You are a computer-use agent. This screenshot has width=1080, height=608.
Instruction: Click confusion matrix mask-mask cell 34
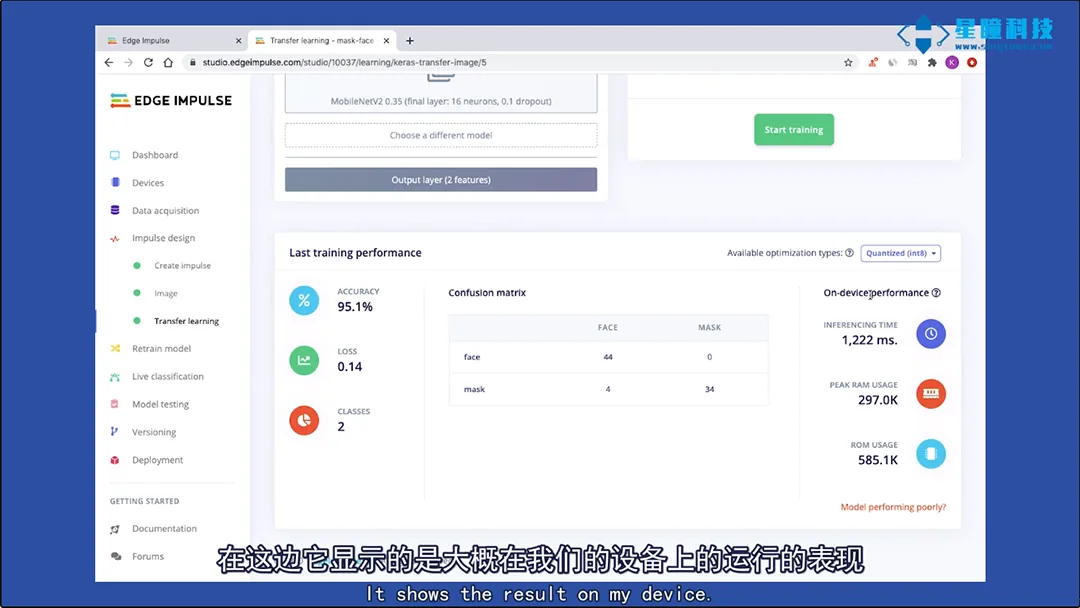709,389
